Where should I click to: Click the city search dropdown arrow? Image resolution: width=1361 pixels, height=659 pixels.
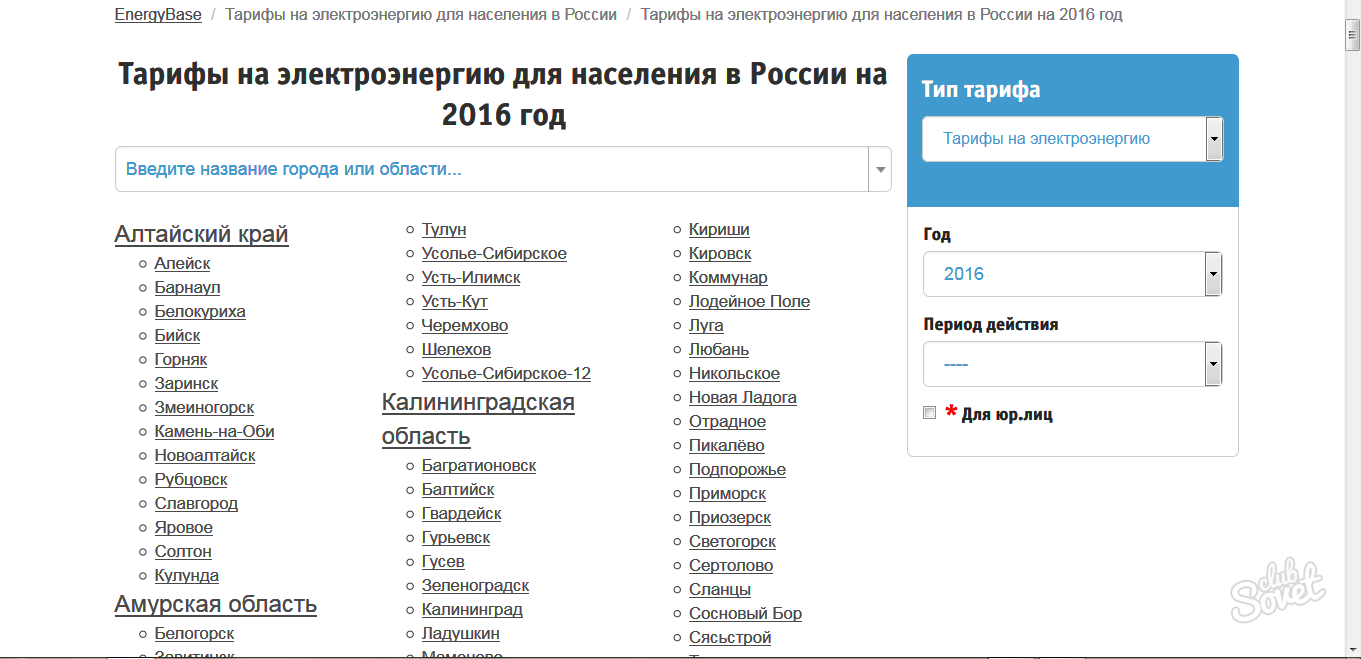point(880,169)
